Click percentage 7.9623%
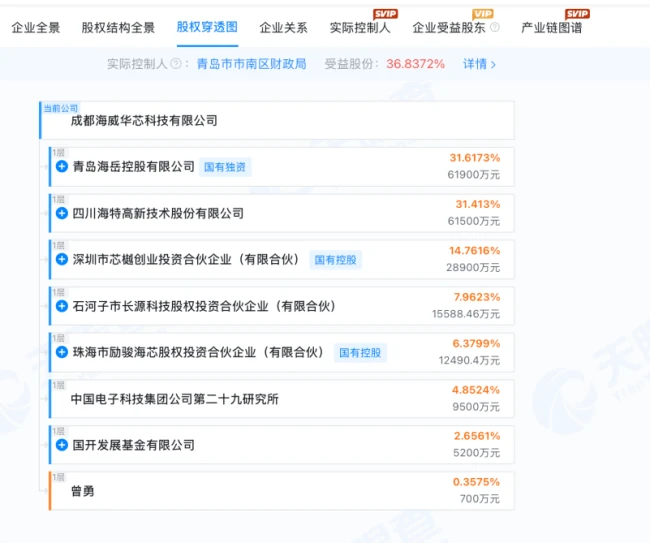The width and height of the screenshot is (650, 543). tap(477, 297)
